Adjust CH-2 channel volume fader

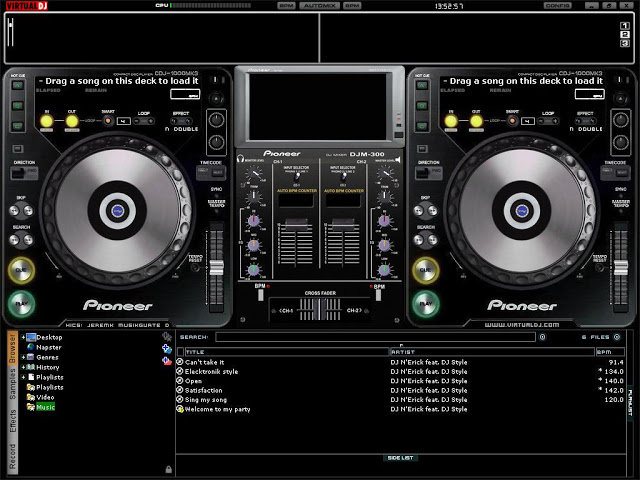tap(343, 225)
